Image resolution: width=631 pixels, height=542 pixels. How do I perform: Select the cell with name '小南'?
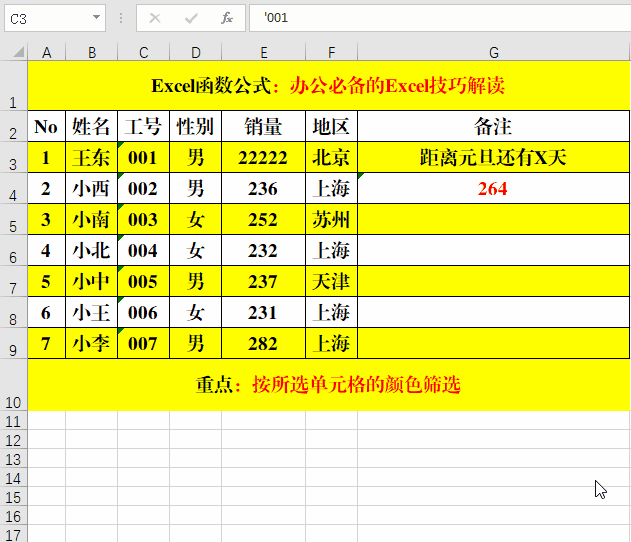tap(91, 219)
